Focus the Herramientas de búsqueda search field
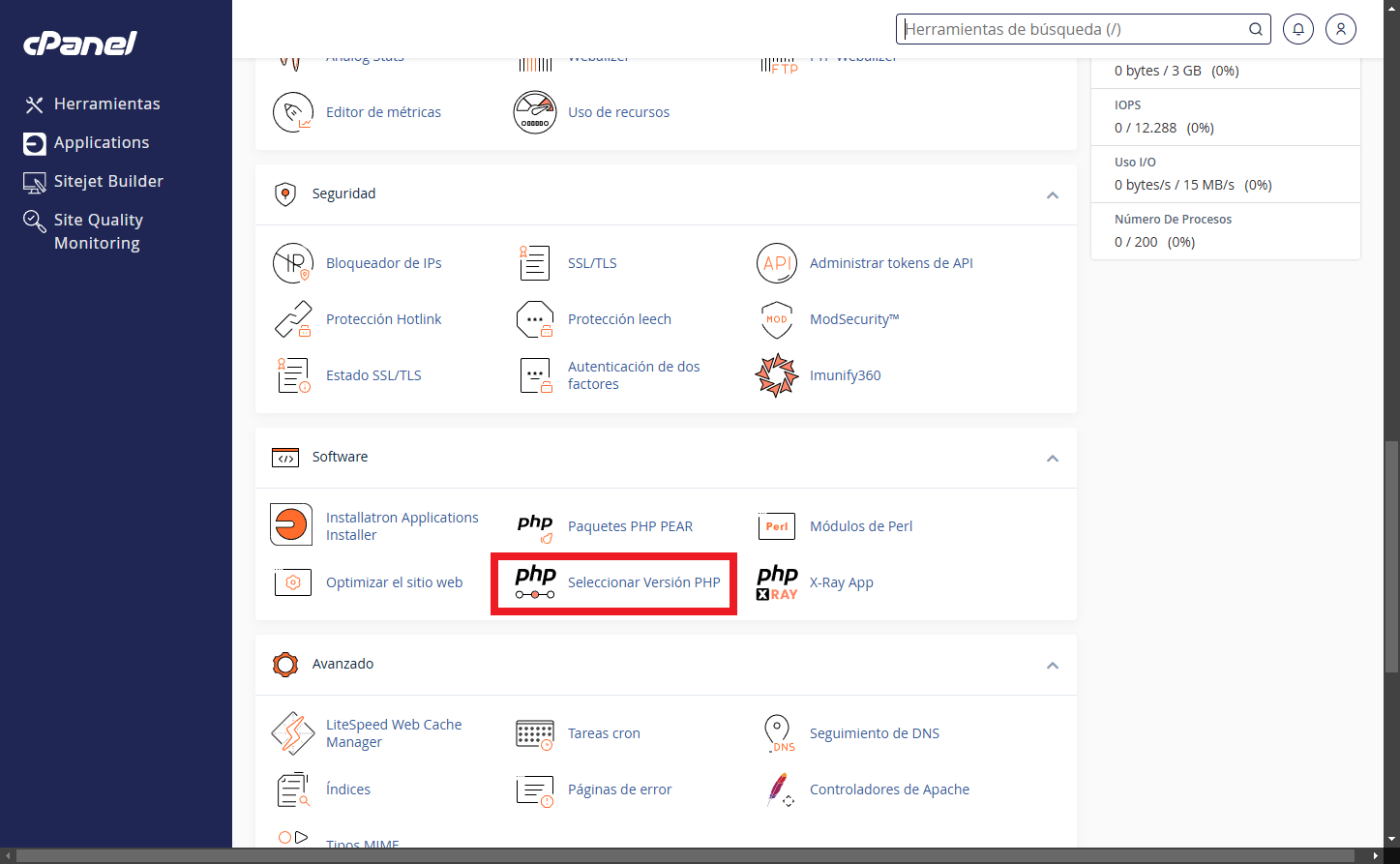The width and height of the screenshot is (1400, 864). click(1072, 29)
